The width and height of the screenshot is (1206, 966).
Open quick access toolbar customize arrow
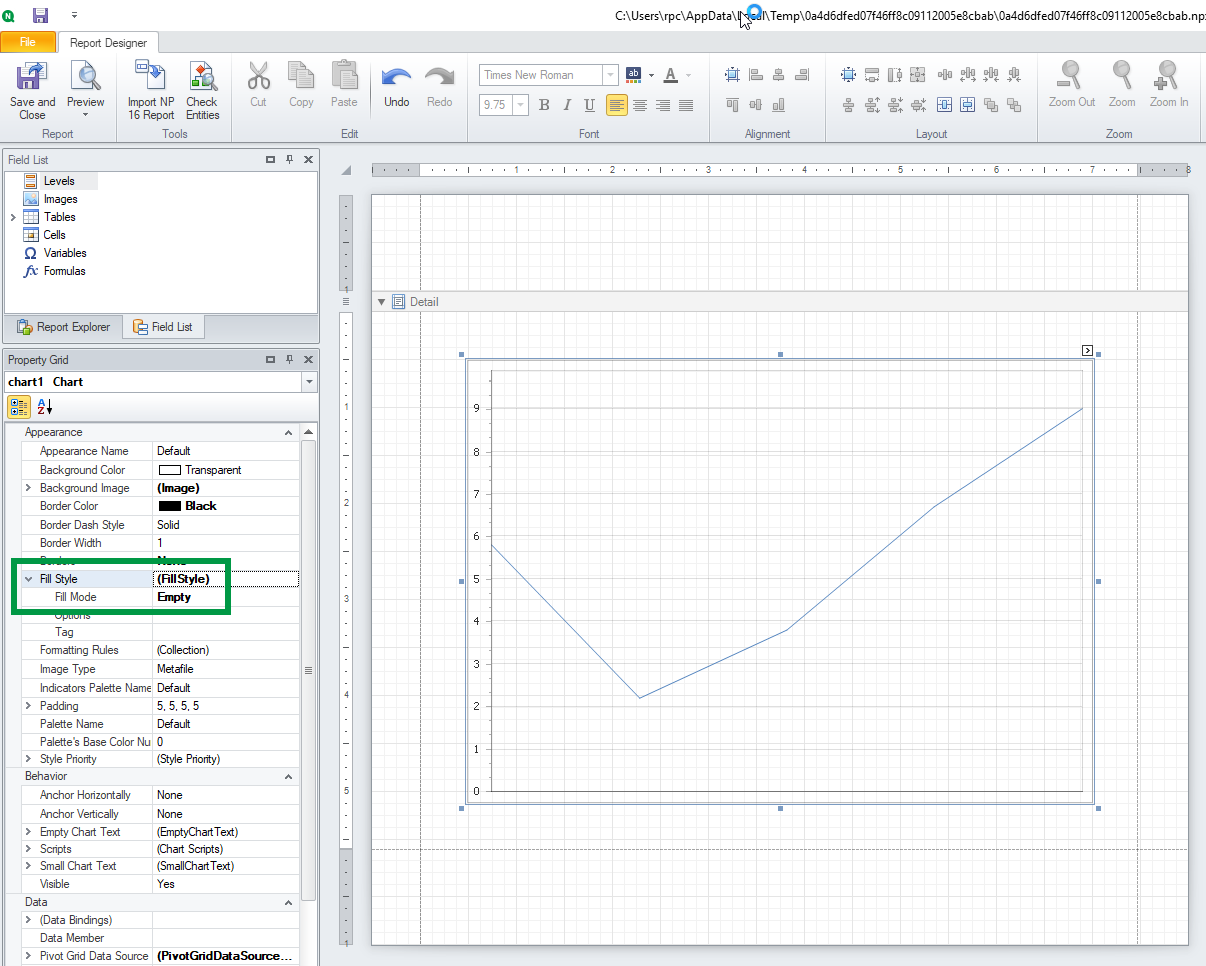[74, 16]
